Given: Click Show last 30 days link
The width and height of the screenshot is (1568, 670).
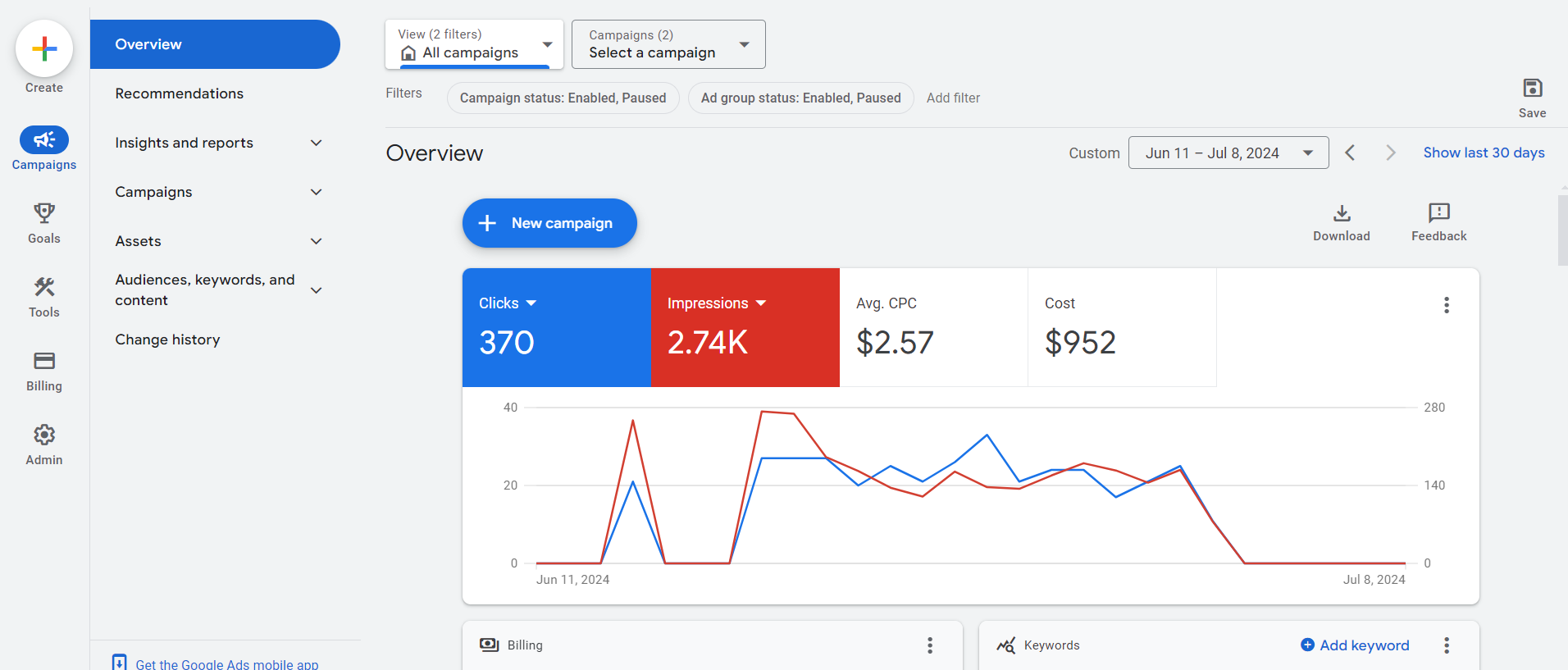Looking at the screenshot, I should (1483, 153).
